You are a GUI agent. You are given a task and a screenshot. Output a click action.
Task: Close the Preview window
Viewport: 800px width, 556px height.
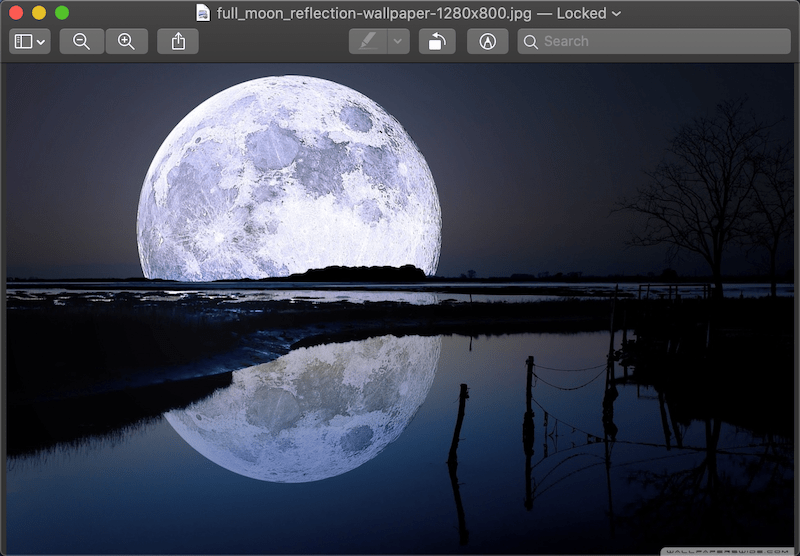pyautogui.click(x=16, y=13)
